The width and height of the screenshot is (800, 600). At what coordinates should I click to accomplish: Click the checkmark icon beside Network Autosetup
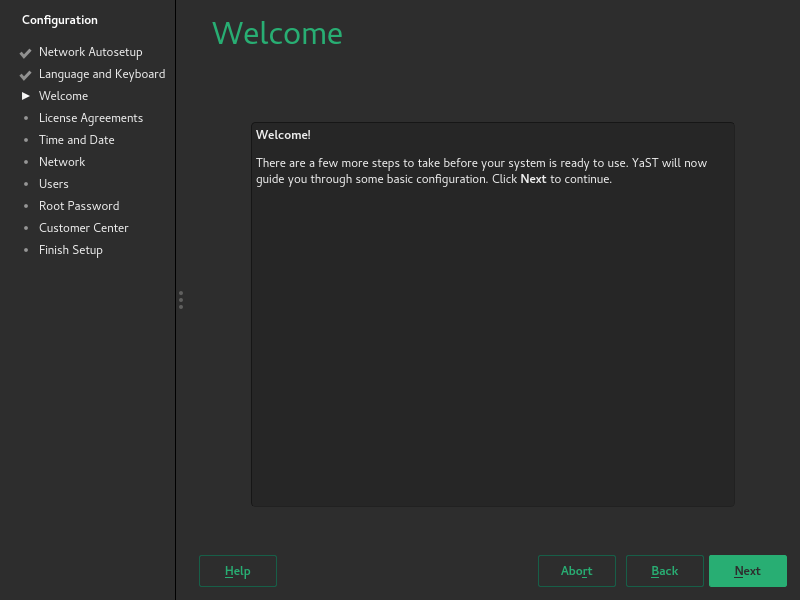click(x=26, y=53)
